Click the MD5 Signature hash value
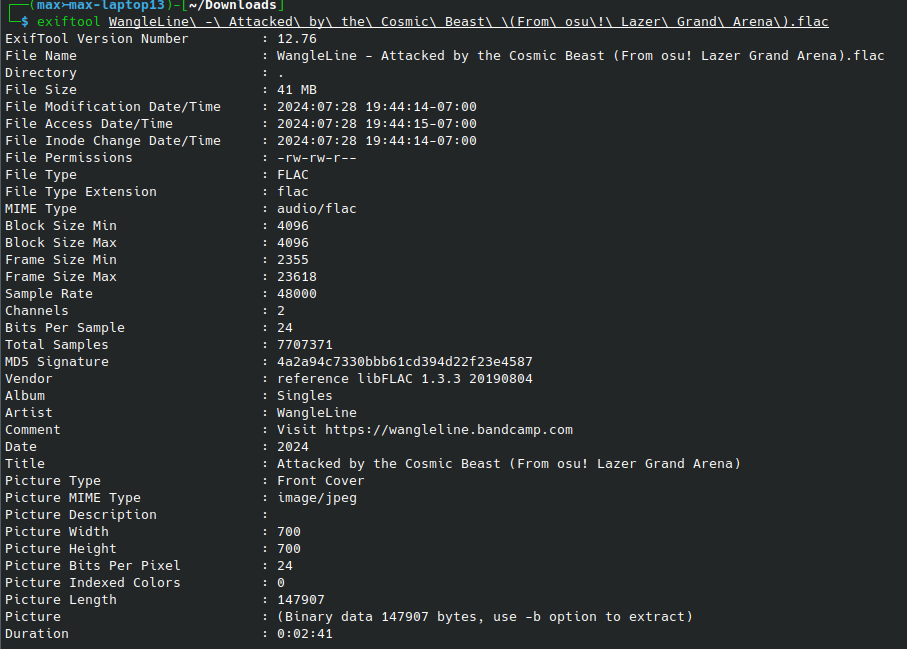 tap(404, 362)
